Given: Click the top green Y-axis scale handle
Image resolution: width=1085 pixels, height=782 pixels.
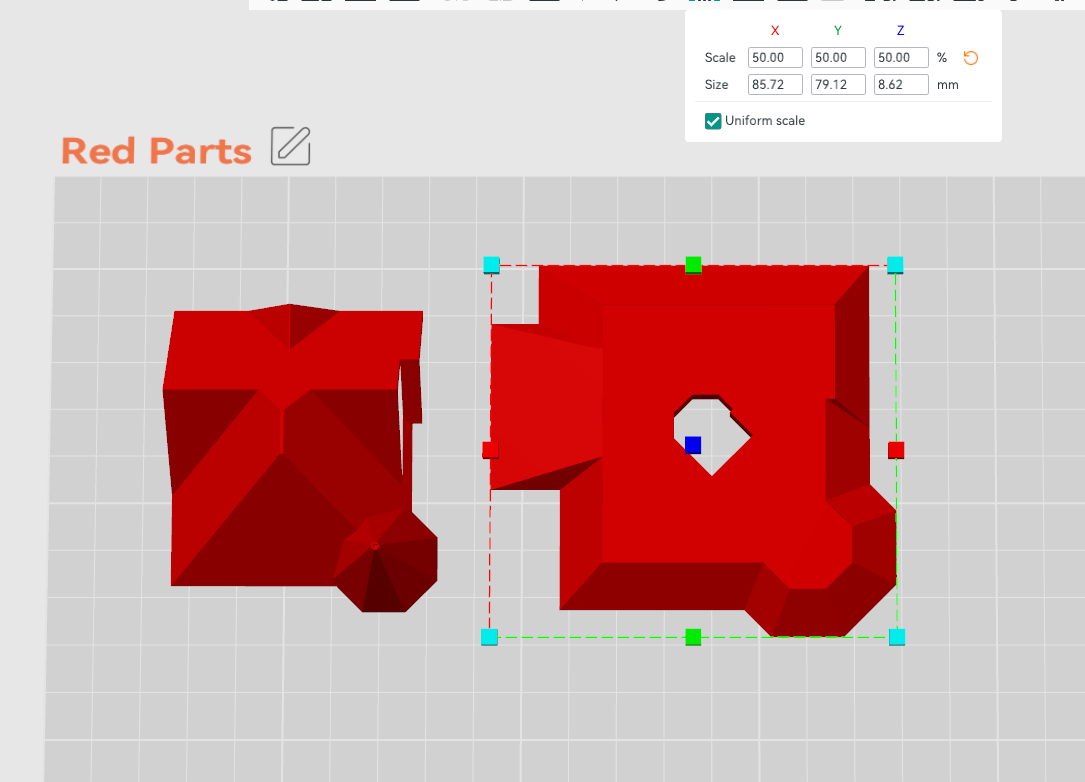Looking at the screenshot, I should click(x=693, y=264).
